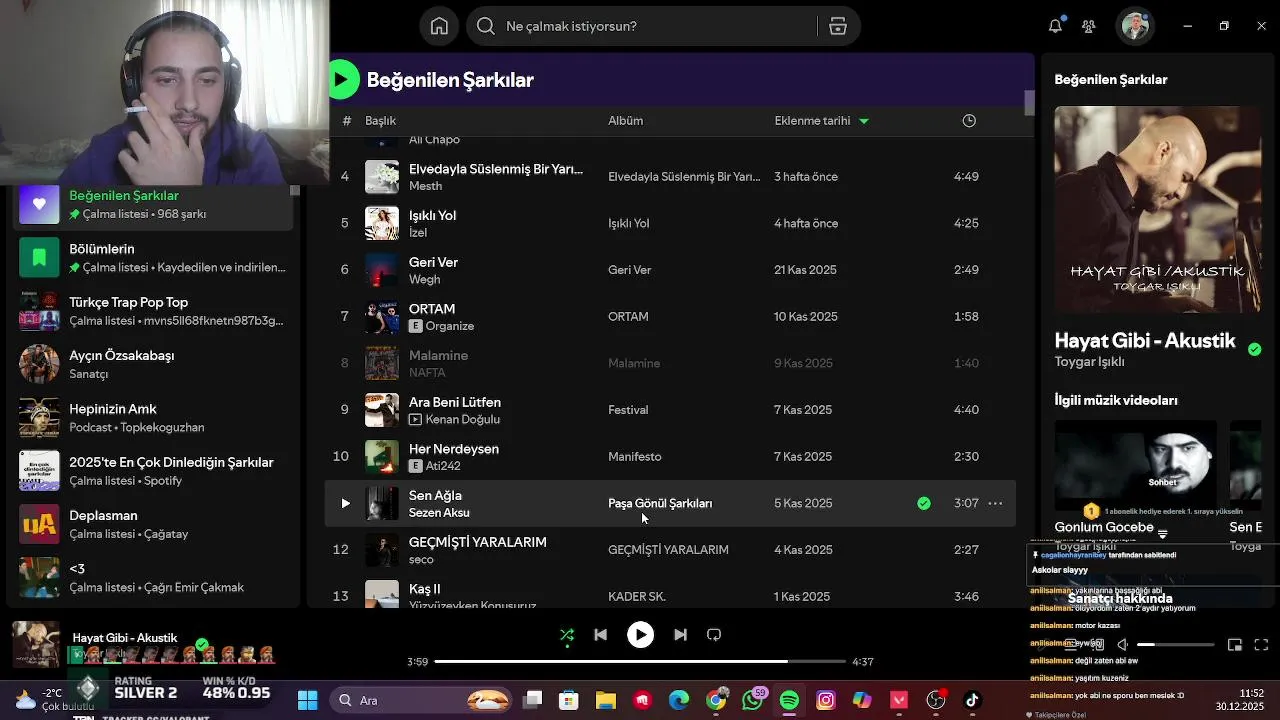Image resolution: width=1280 pixels, height=720 pixels.
Task: Seek using the song progress bar
Action: click(640, 661)
